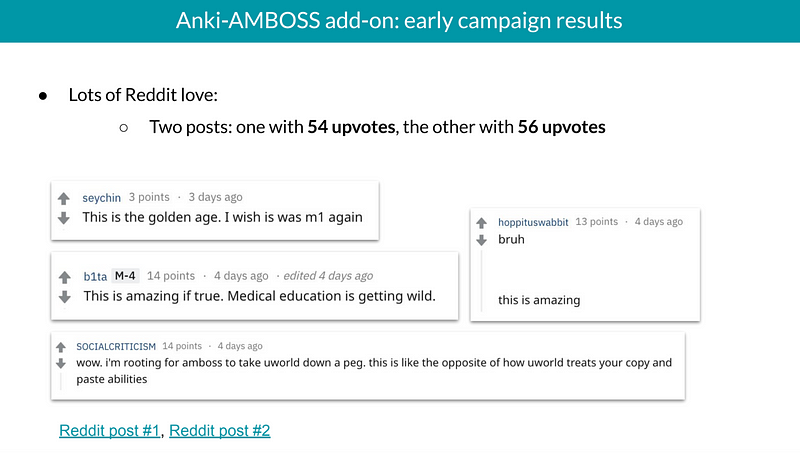Downvote SOCIALCRITICISM's comment

point(61,363)
